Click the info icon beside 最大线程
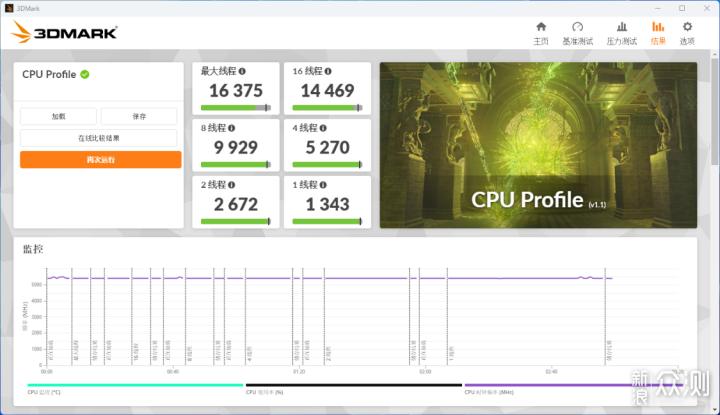720x415 pixels. (243, 71)
